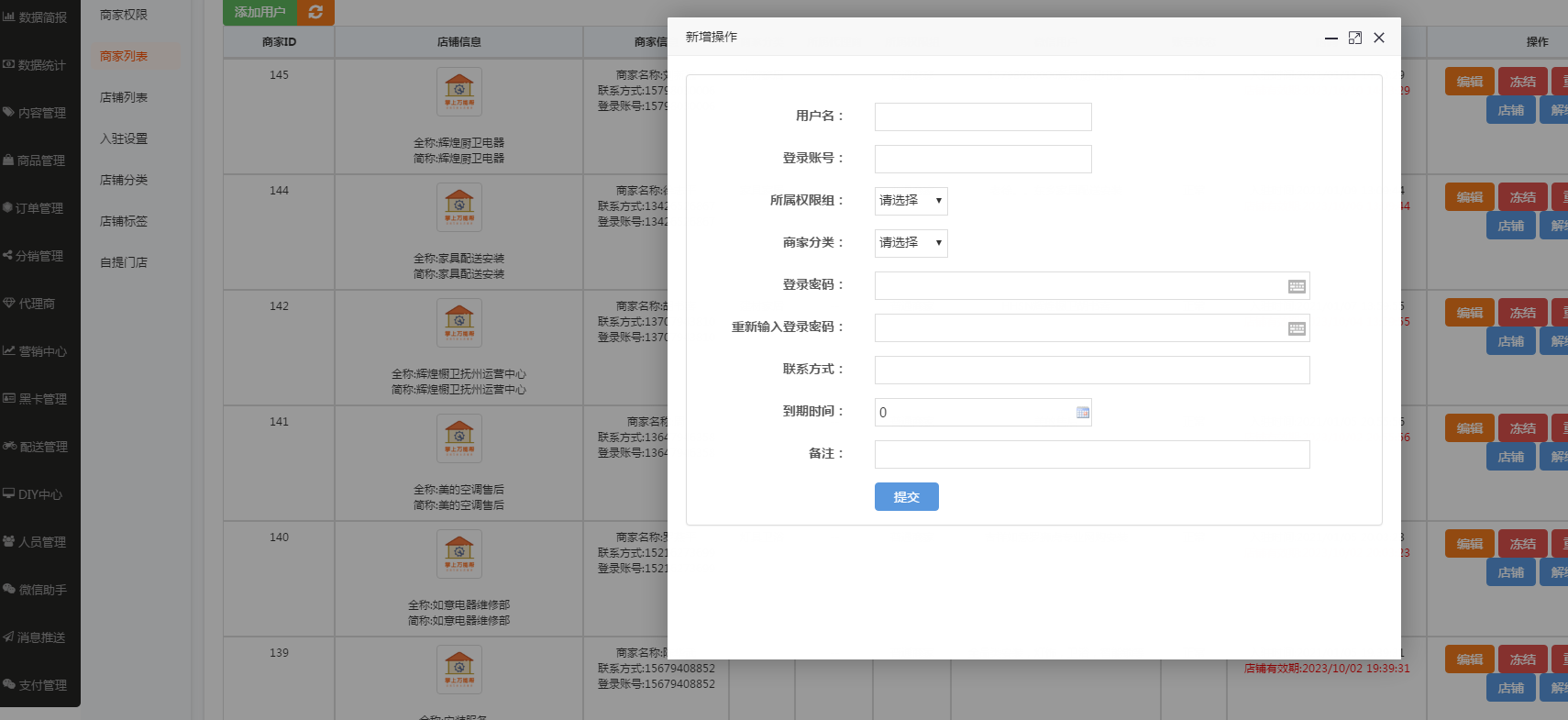Viewport: 1568px width, 720px height.
Task: Open 微信助手 in left sidebar
Action: 35,590
